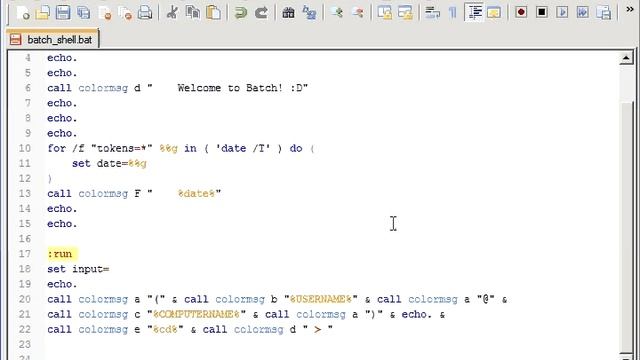Click the %date% variable on line 13
The width and height of the screenshot is (640, 360).
point(196,193)
